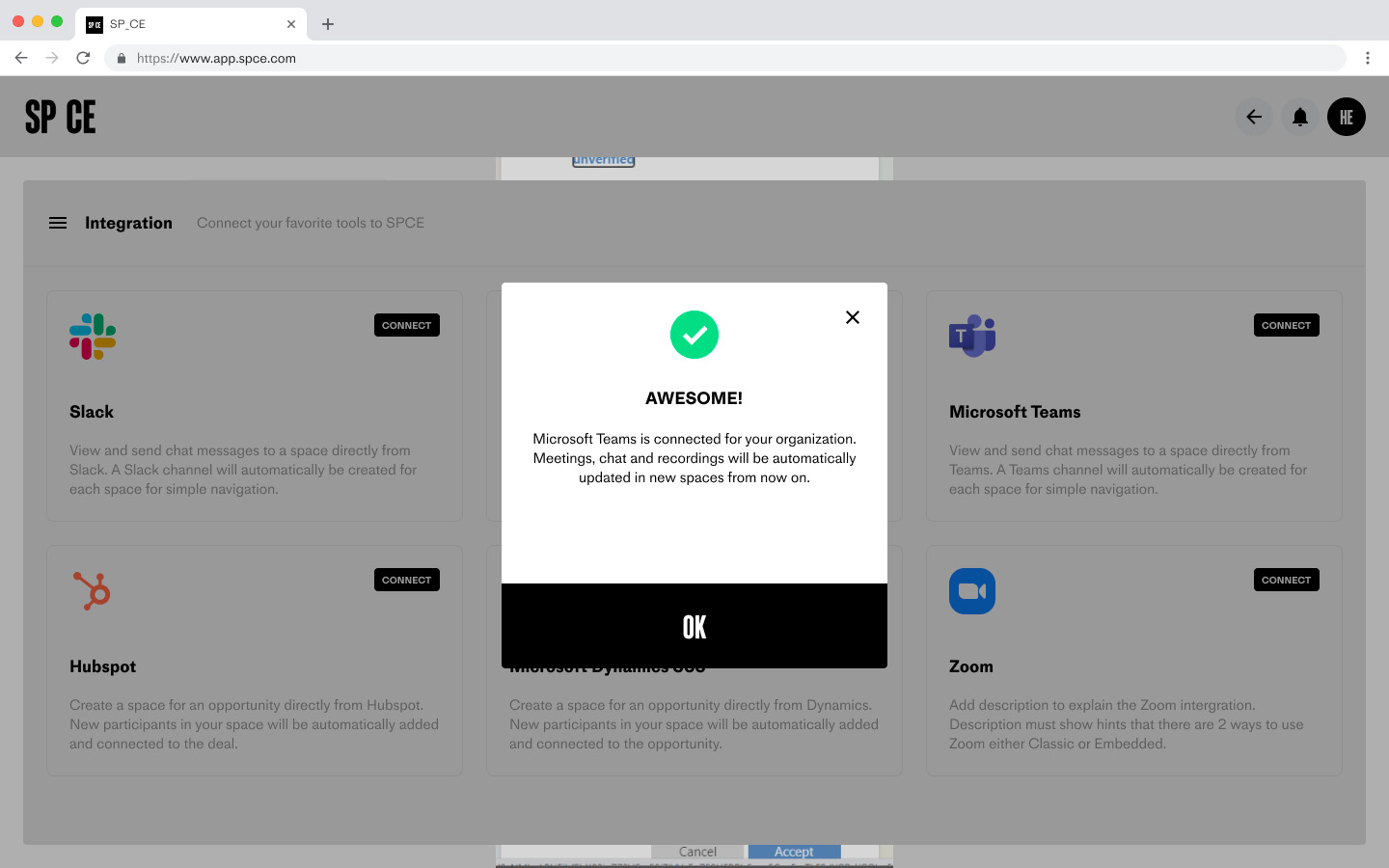Open the HE user avatar menu
The width and height of the screenshot is (1389, 868).
(x=1347, y=118)
